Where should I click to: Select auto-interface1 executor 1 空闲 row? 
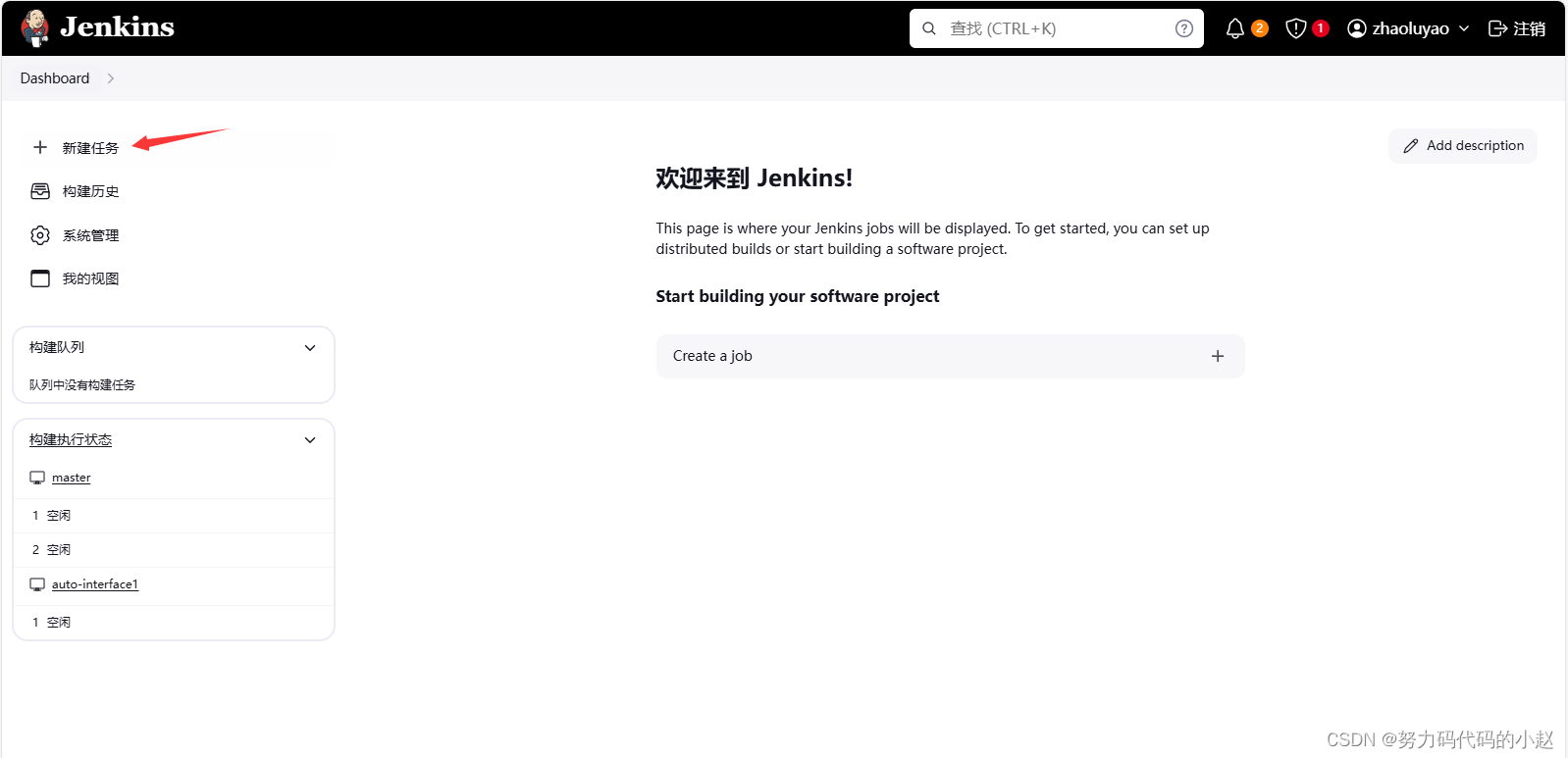tap(174, 623)
